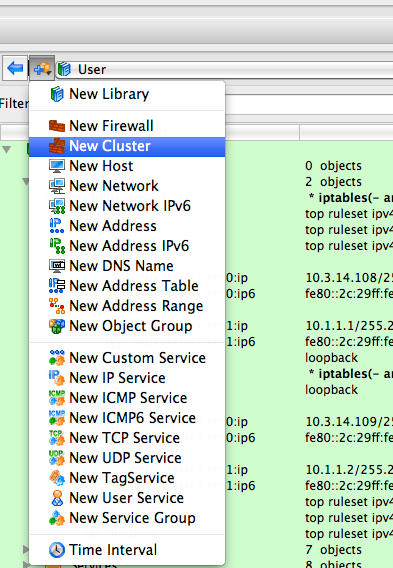Image resolution: width=393 pixels, height=568 pixels.
Task: Select New Address IPv6 text entry
Action: (x=129, y=246)
